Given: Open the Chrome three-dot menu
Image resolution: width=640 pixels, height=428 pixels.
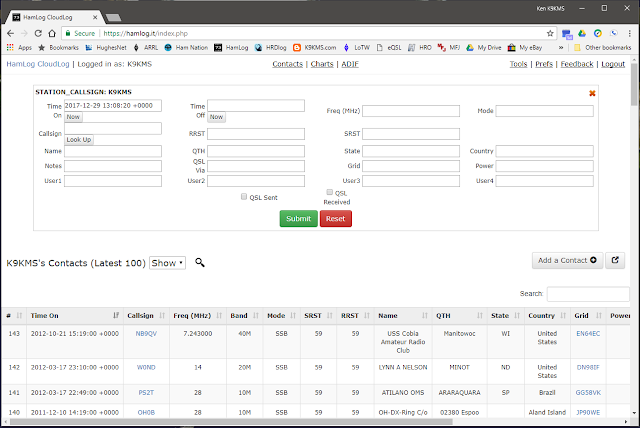Looking at the screenshot, I should (x=629, y=33).
